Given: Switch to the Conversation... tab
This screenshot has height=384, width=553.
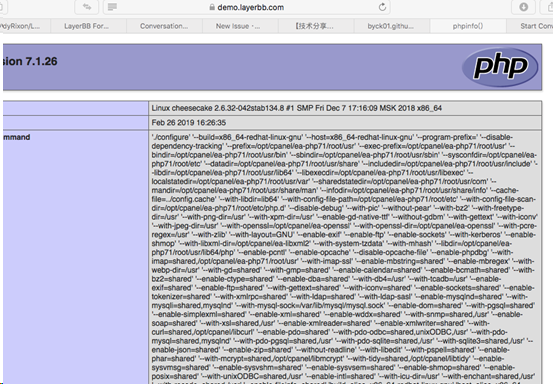Looking at the screenshot, I should coord(164,26).
